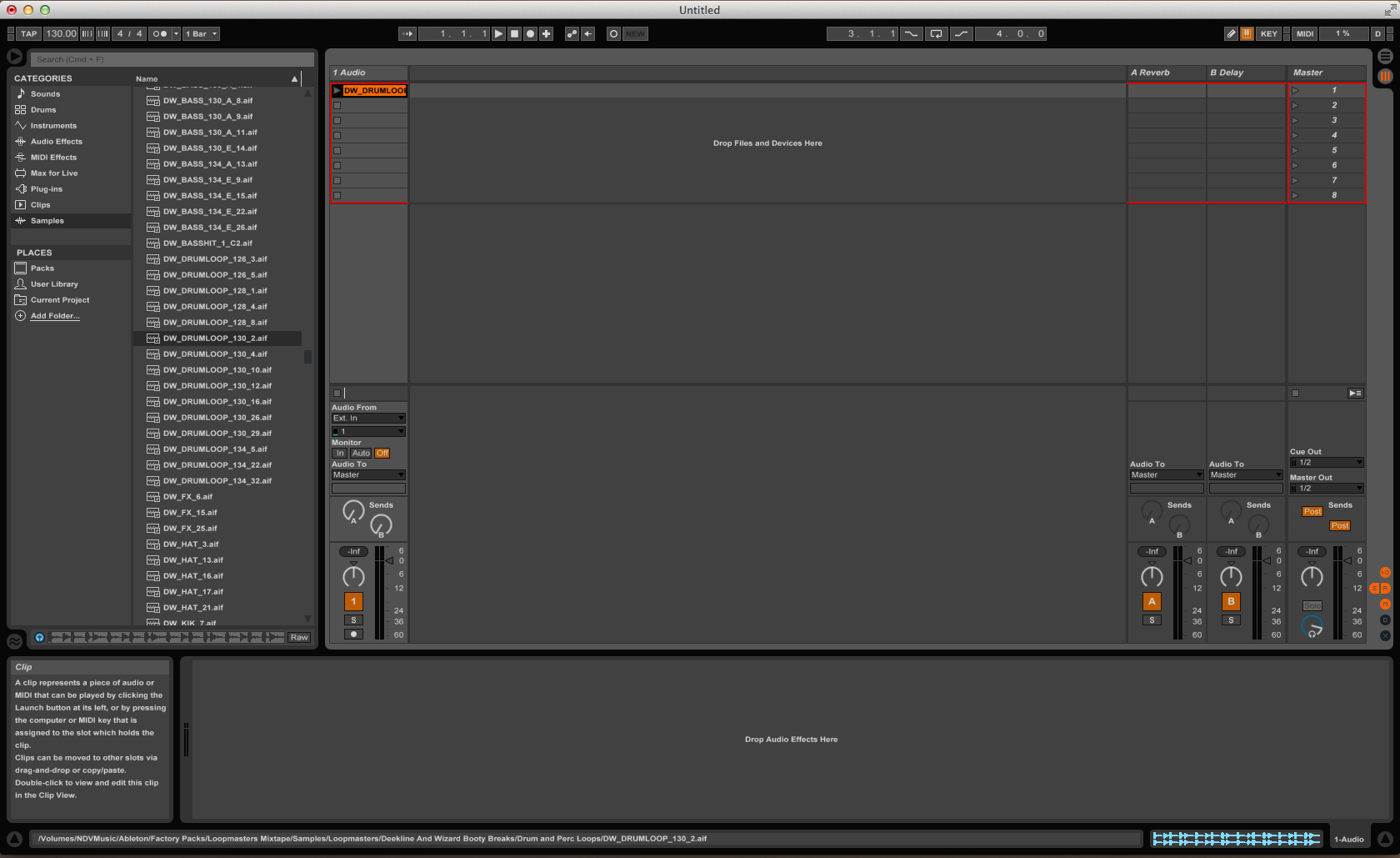Open the Audio From Ext. In dropdown
The width and height of the screenshot is (1400, 858).
coord(368,419)
